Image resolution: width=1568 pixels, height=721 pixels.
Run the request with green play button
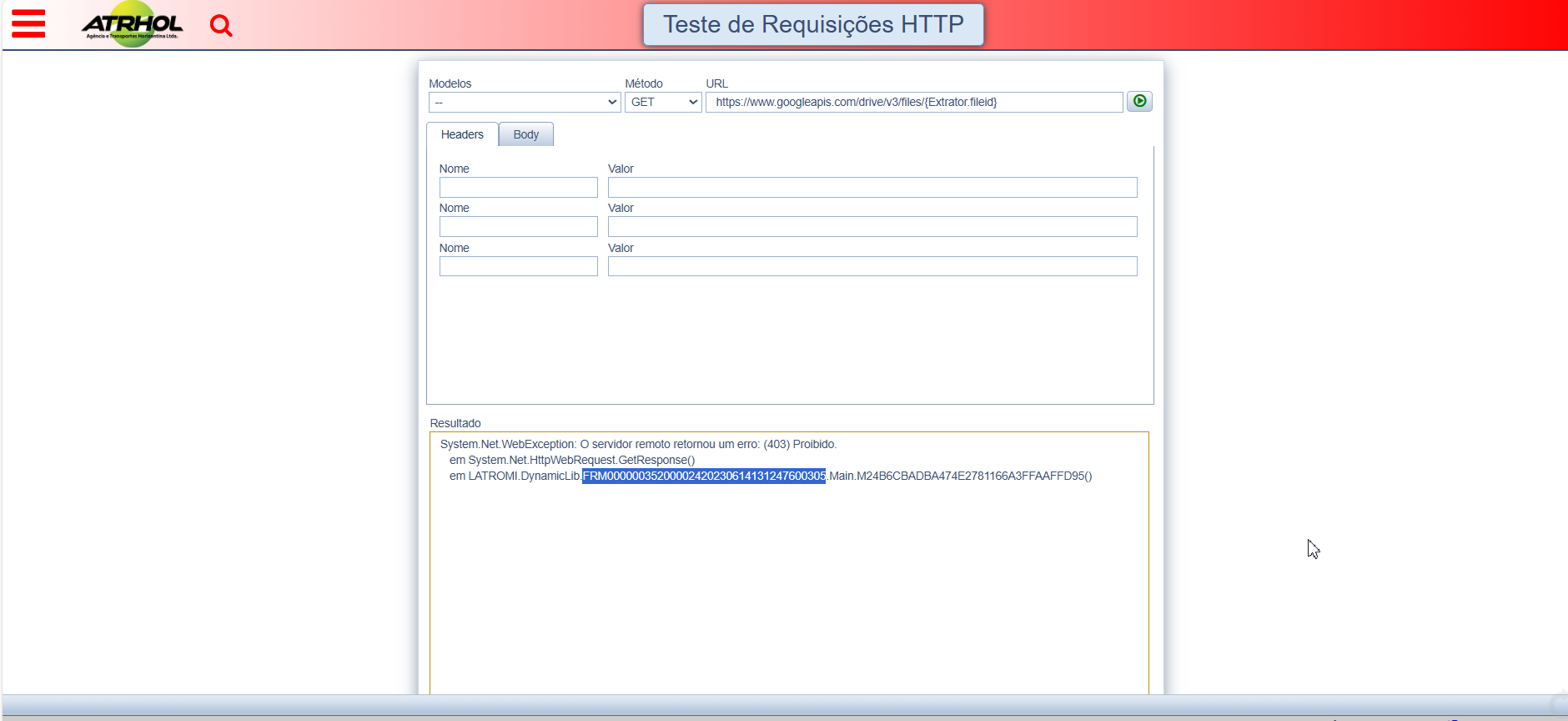tap(1139, 101)
